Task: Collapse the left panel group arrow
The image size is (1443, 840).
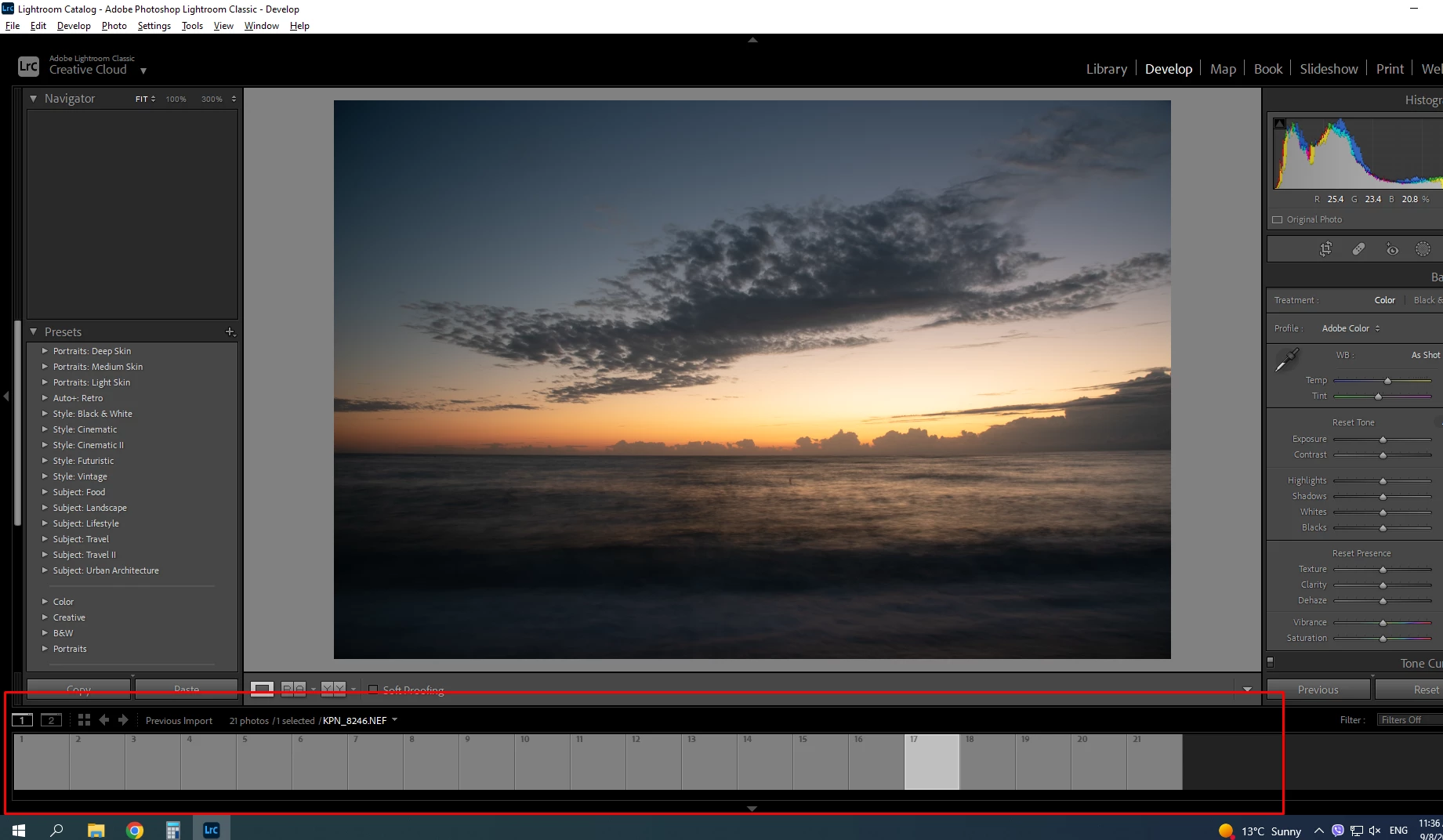Action: (x=6, y=396)
